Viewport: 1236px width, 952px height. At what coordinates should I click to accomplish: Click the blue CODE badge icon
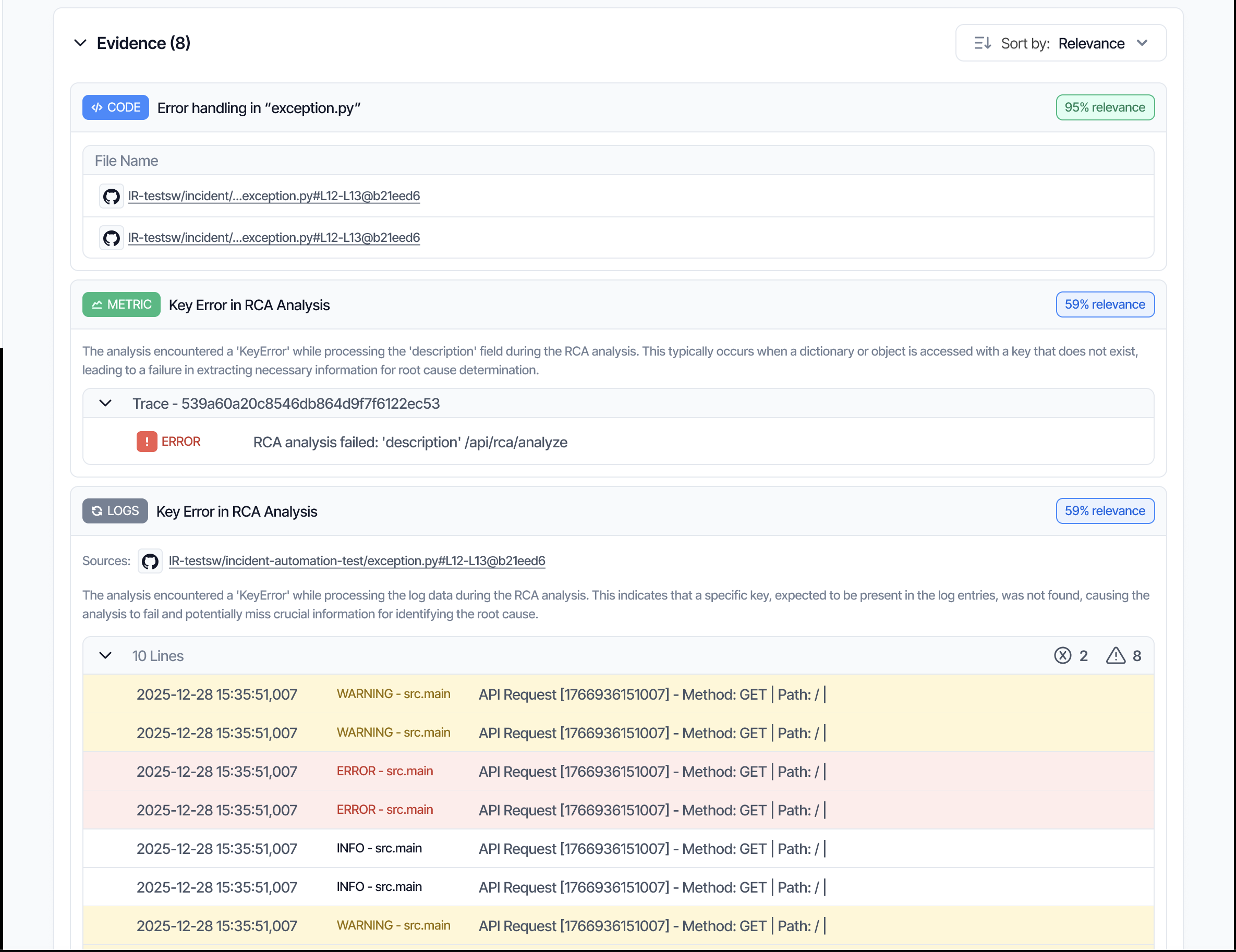tap(98, 107)
